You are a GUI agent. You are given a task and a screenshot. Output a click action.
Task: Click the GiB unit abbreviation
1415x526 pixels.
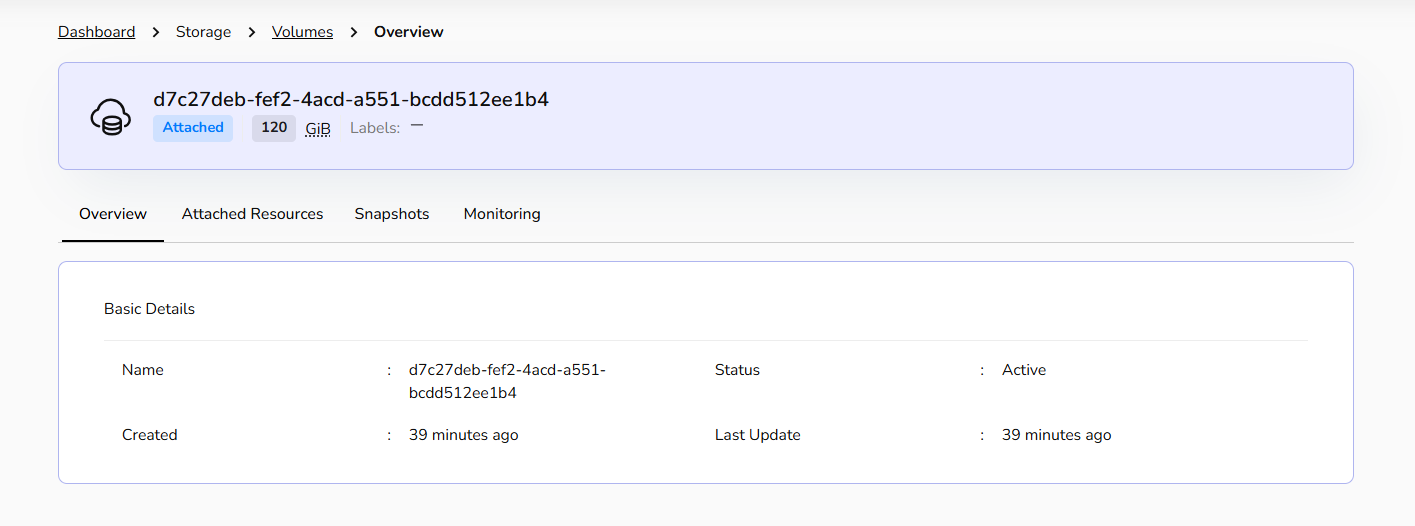318,129
